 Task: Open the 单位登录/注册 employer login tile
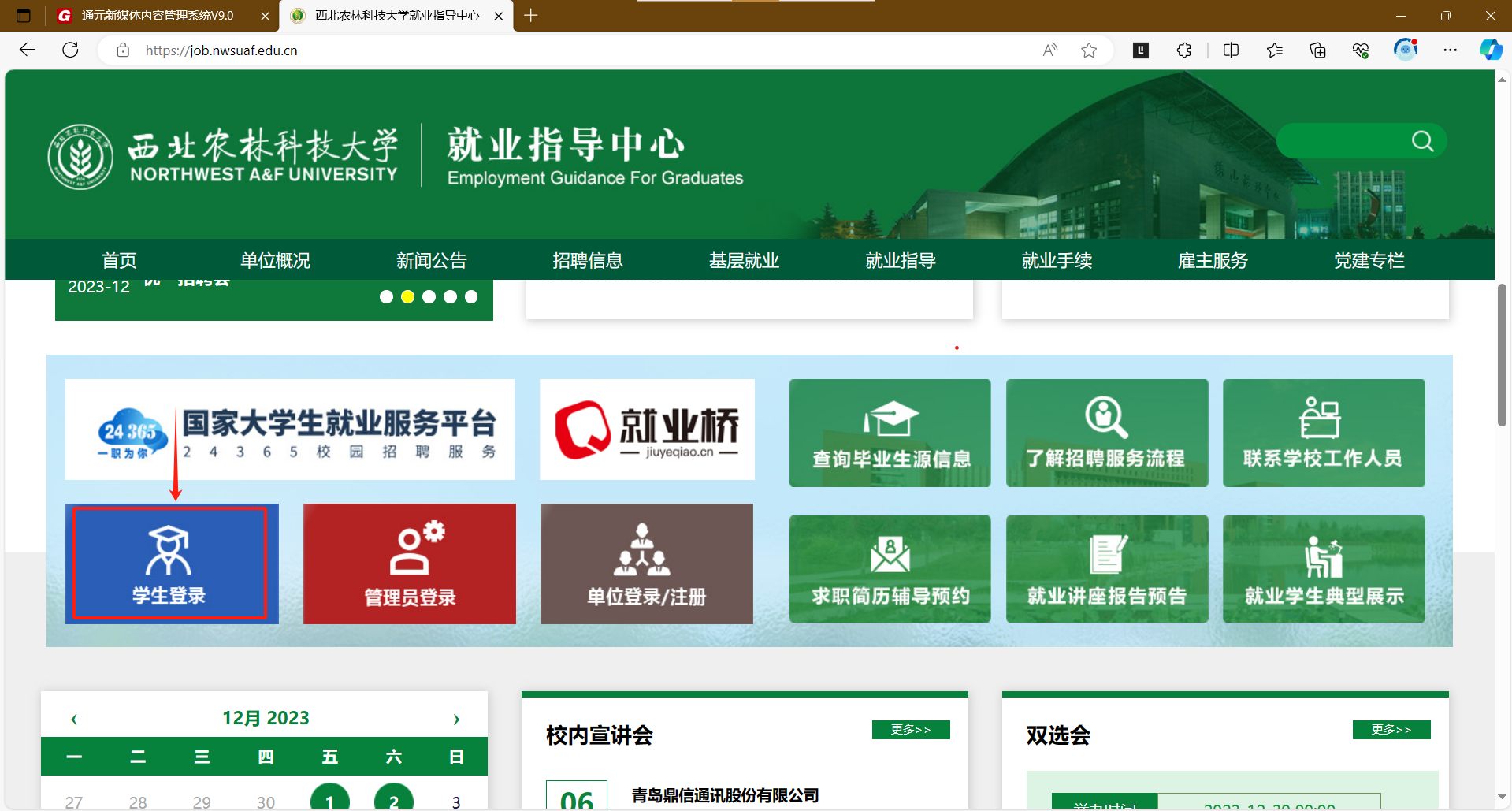click(646, 564)
